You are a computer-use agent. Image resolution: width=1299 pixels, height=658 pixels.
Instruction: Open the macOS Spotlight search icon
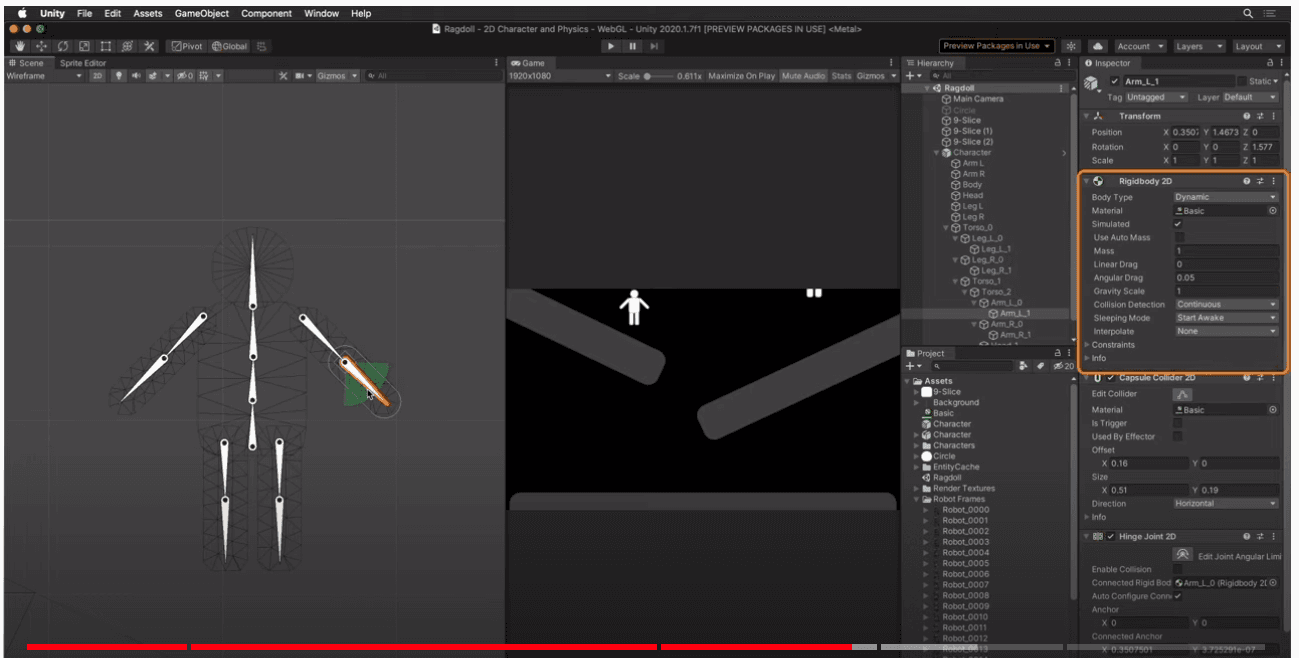click(1248, 14)
